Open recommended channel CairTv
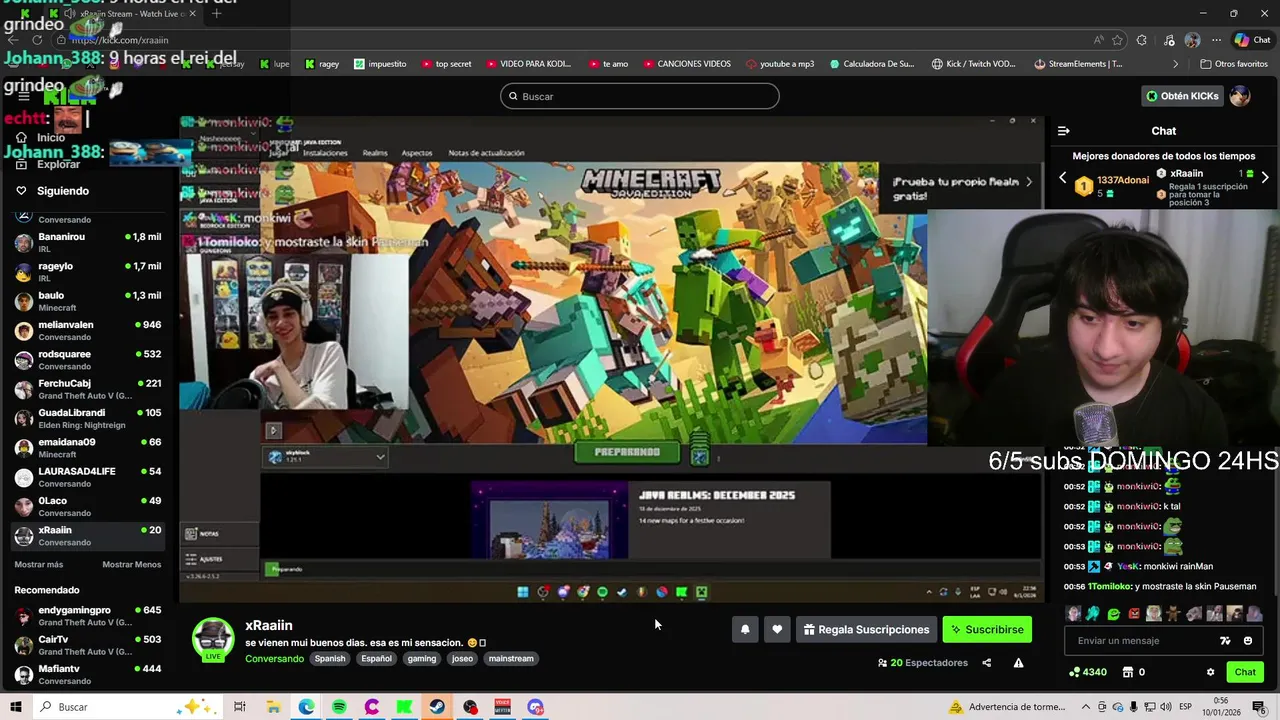 tap(88, 645)
